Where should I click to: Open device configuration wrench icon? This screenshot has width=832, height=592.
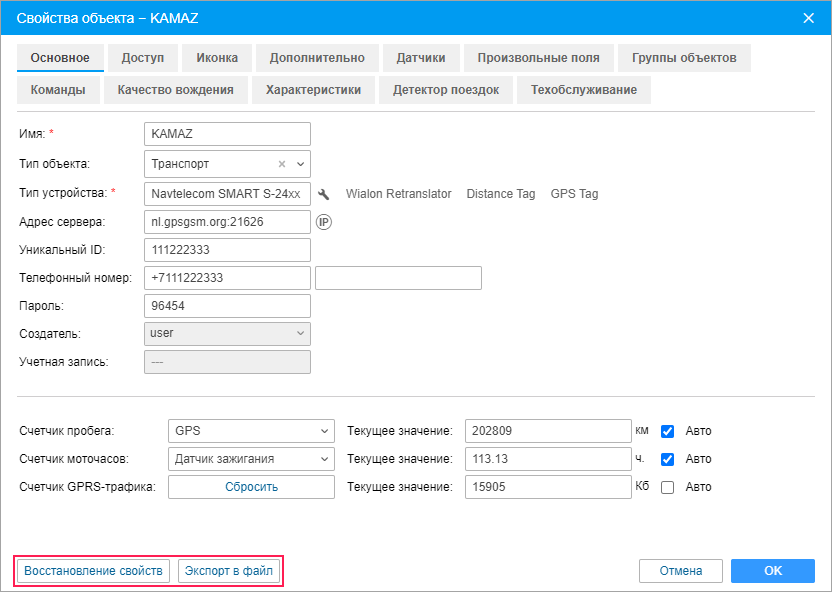coord(323,194)
